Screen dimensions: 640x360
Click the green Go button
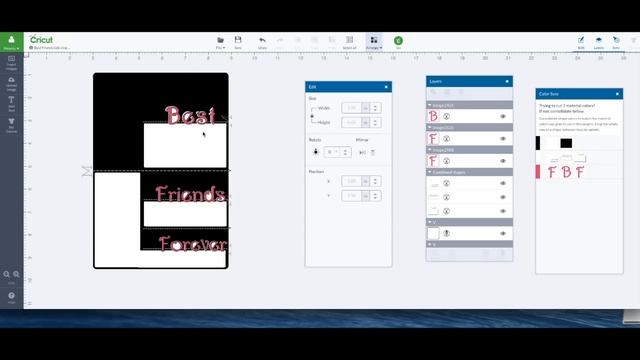point(398,41)
